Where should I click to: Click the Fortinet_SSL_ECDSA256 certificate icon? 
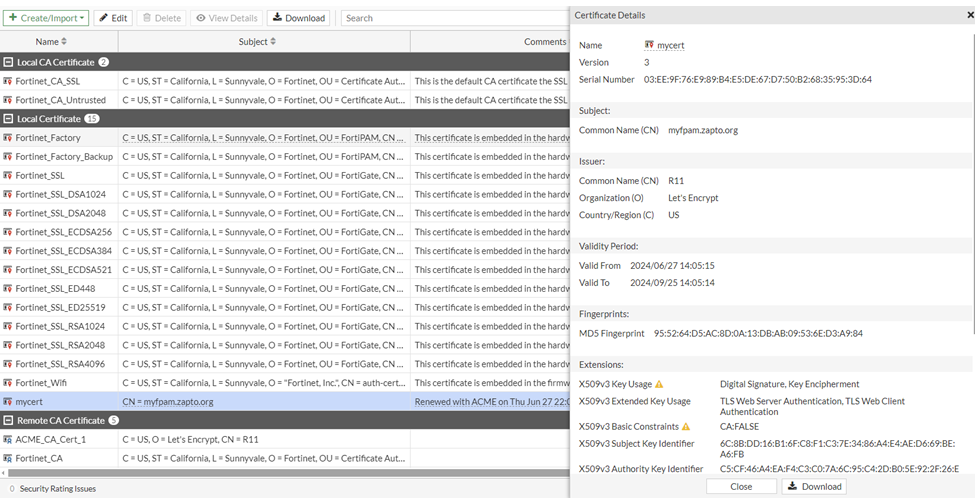pos(7,232)
